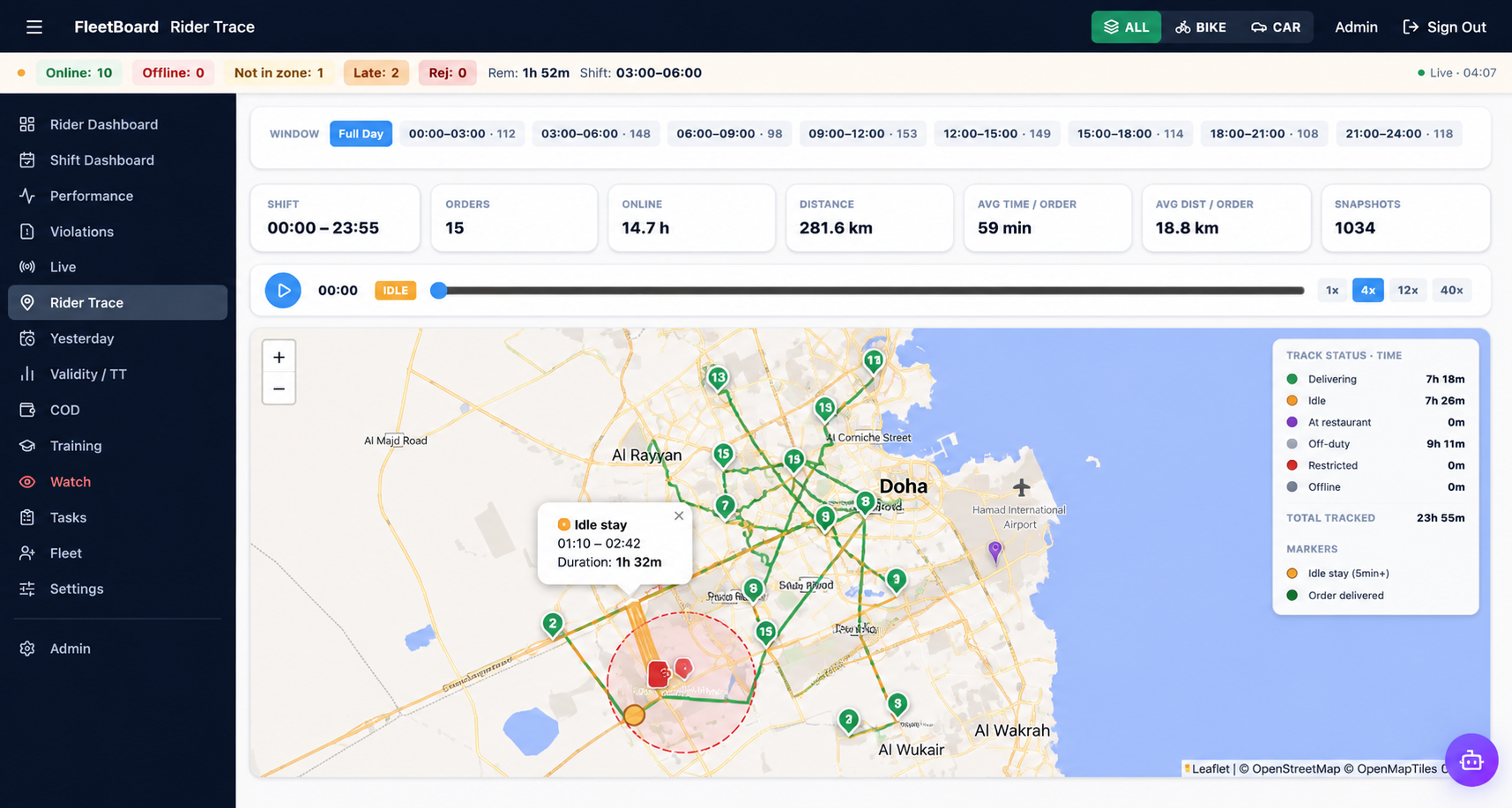Filter riders by BIKE

1201,27
